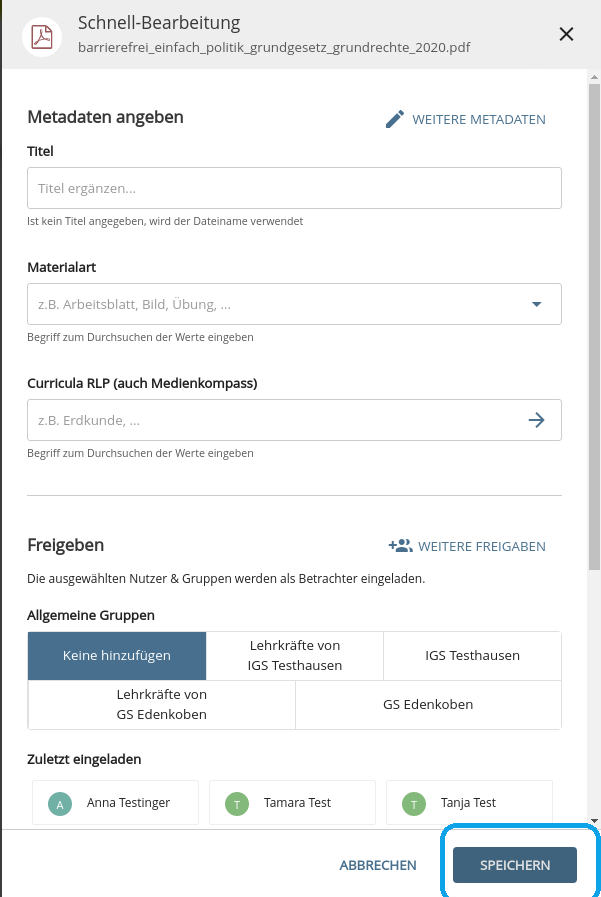Close the Schnell-Bearbeitung dialog with X
The width and height of the screenshot is (601, 897).
[x=566, y=34]
